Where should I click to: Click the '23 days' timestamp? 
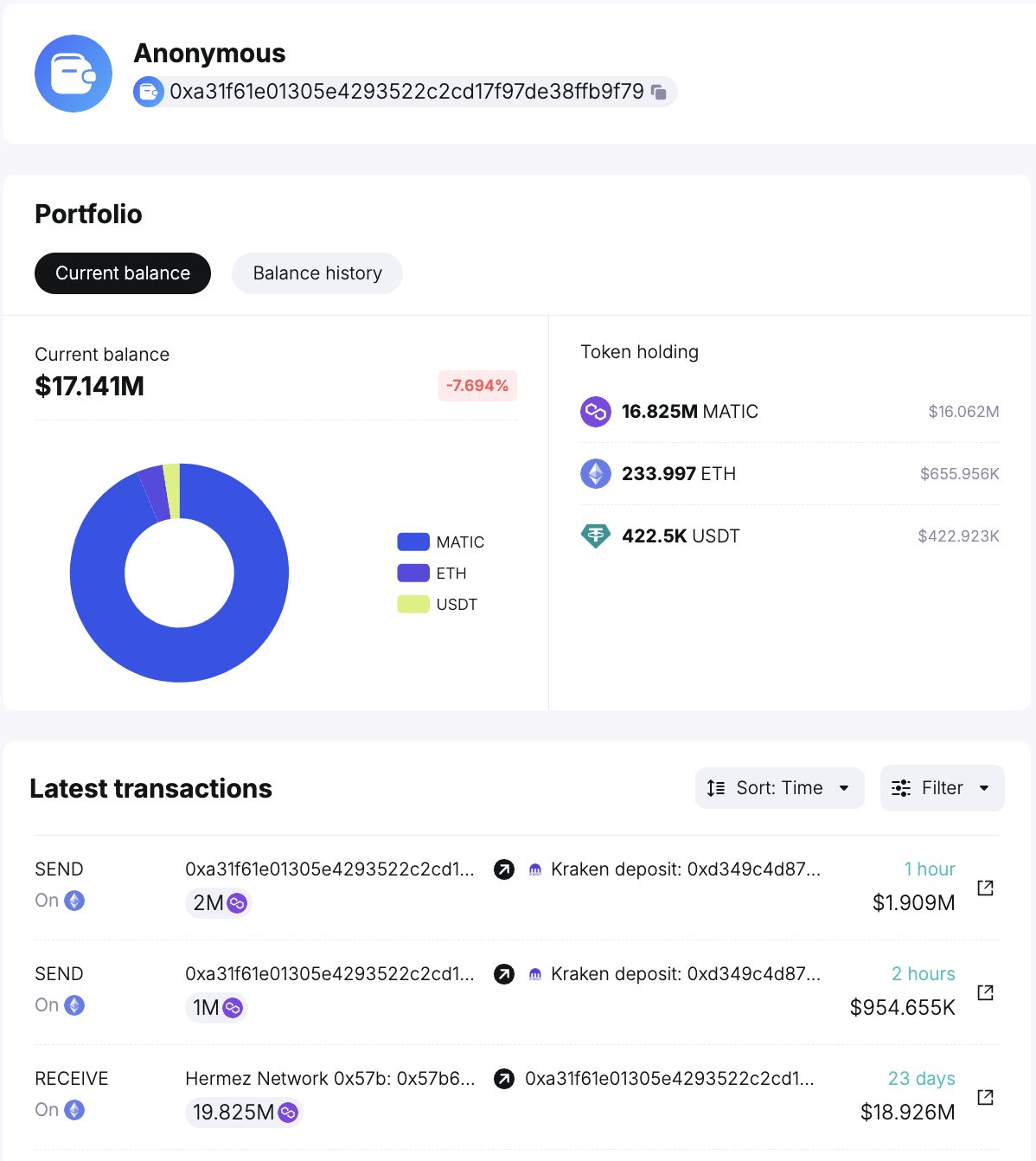point(921,1079)
